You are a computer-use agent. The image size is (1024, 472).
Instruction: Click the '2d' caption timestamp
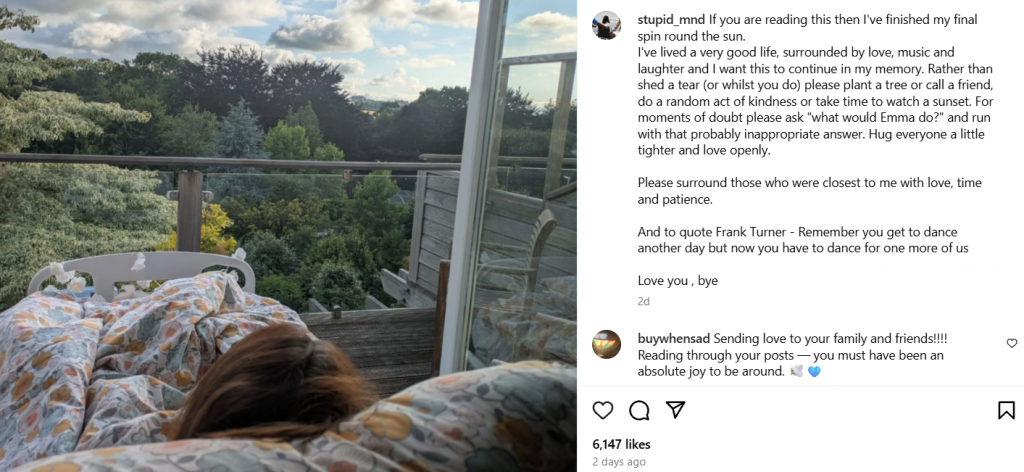(x=643, y=301)
